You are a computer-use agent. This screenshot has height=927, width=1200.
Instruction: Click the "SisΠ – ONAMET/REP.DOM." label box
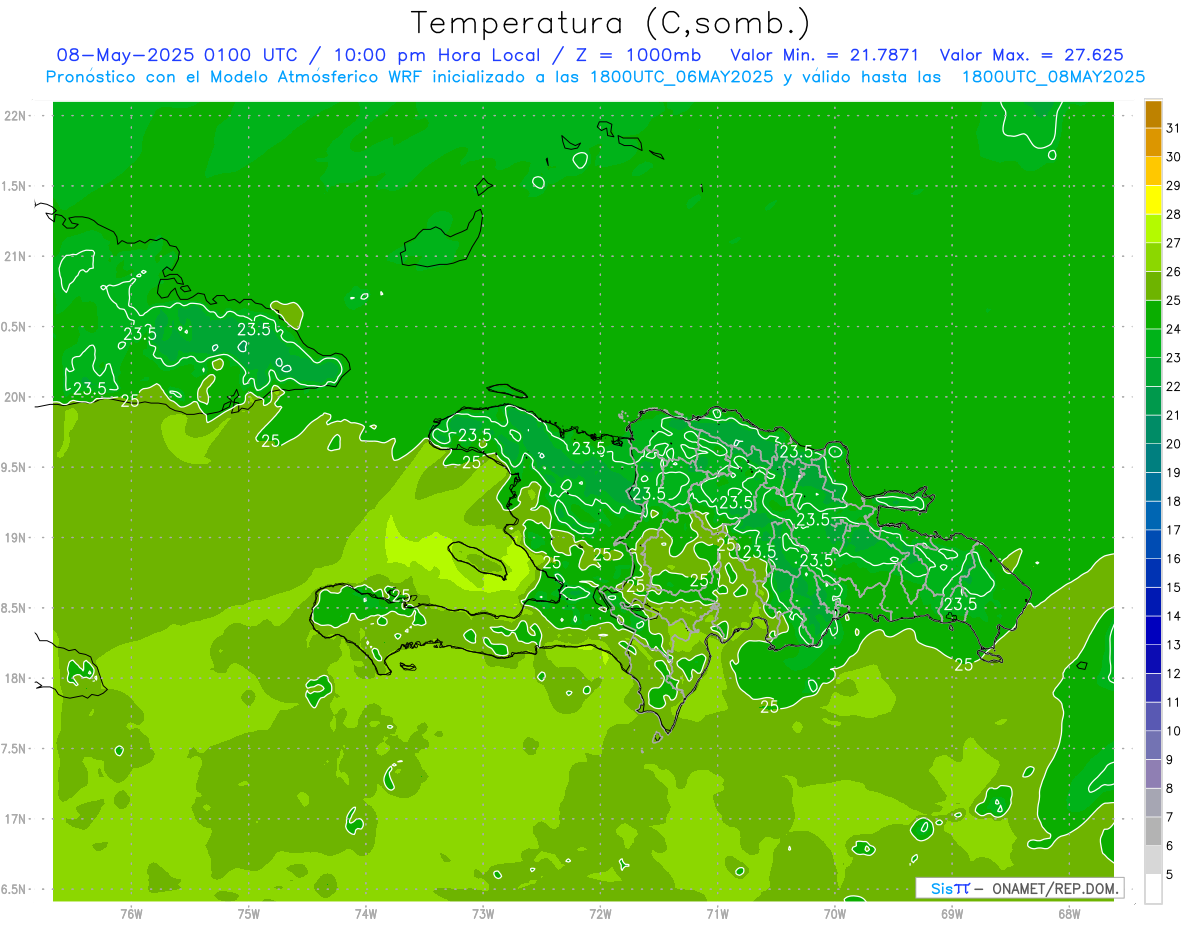click(1020, 888)
